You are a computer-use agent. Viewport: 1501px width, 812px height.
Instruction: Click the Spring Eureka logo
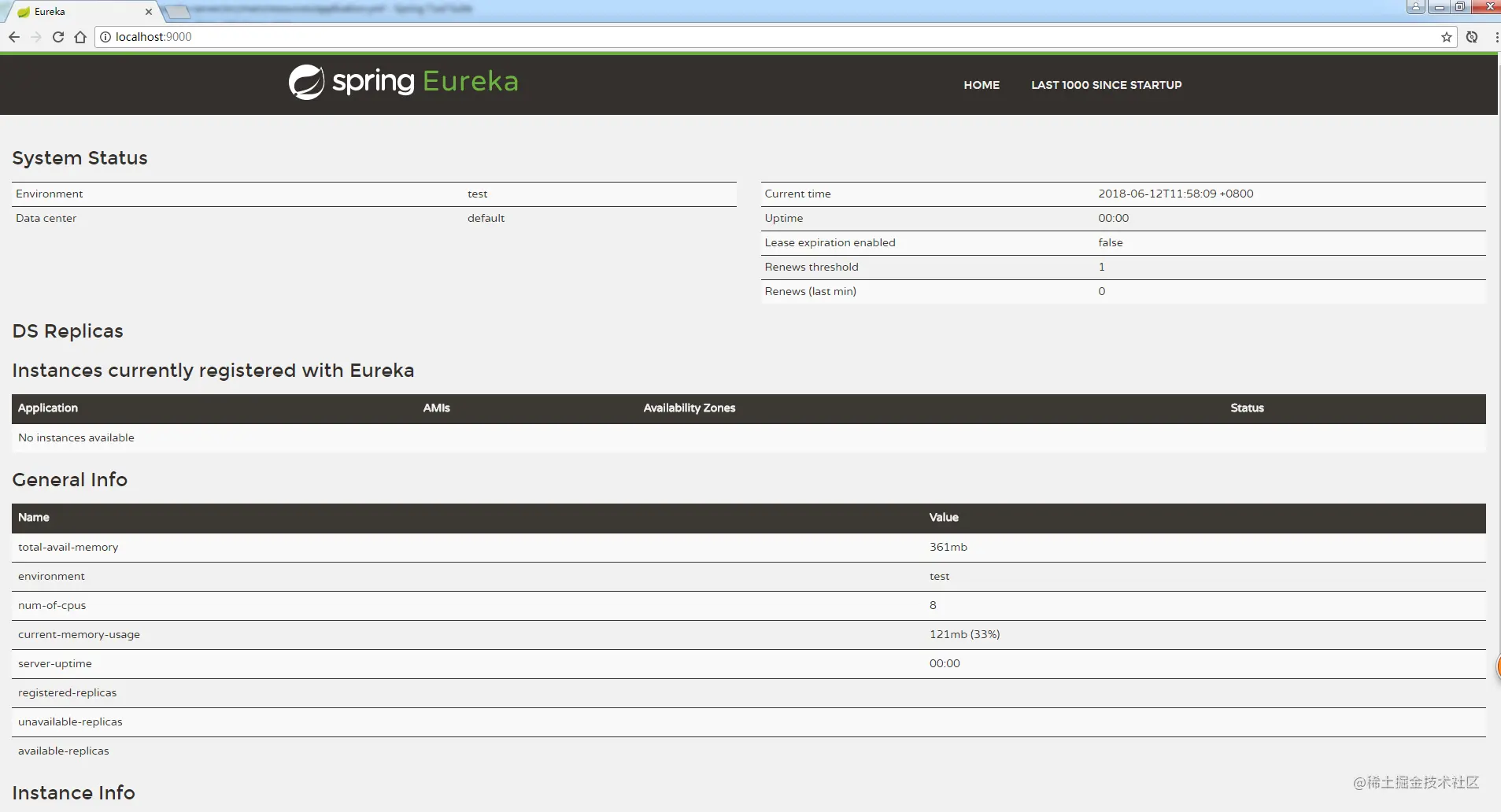[403, 82]
